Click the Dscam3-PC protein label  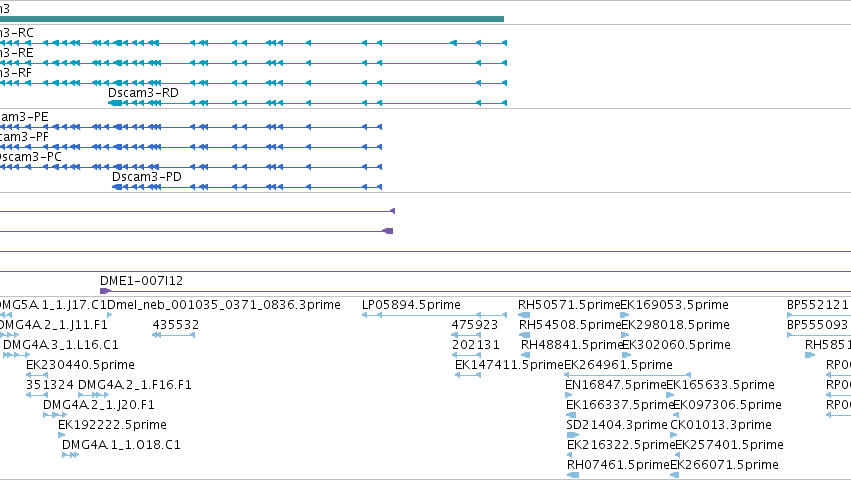30,157
